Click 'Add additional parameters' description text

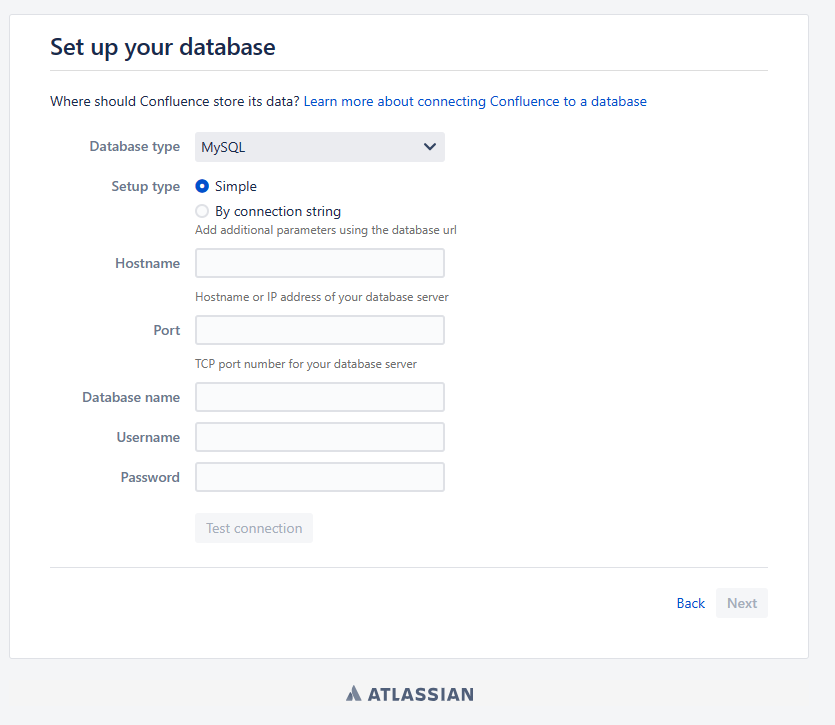click(326, 230)
